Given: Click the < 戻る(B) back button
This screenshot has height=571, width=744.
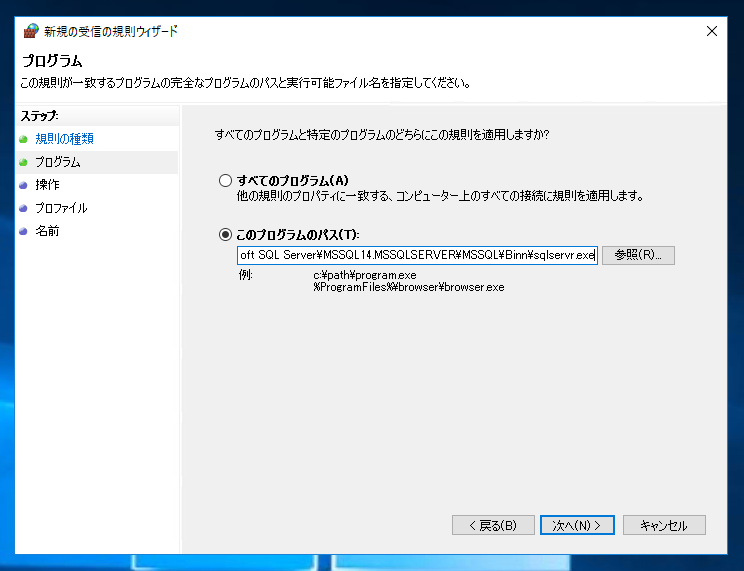Looking at the screenshot, I should pos(493,525).
